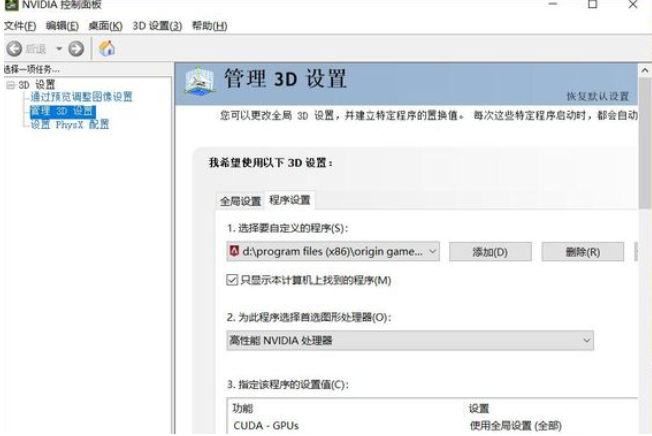The width and height of the screenshot is (652, 436).
Task: Switch to the 程序设置 tab
Action: coord(290,200)
